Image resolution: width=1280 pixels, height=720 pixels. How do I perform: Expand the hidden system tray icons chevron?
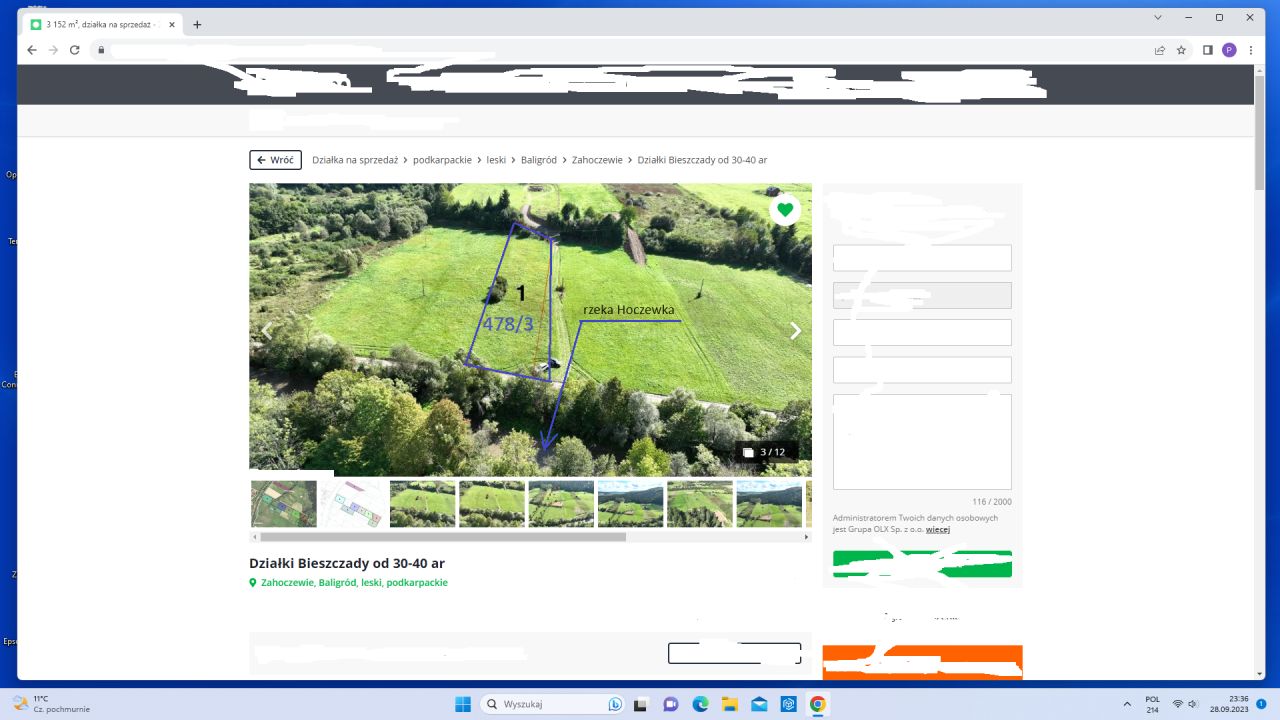1127,704
